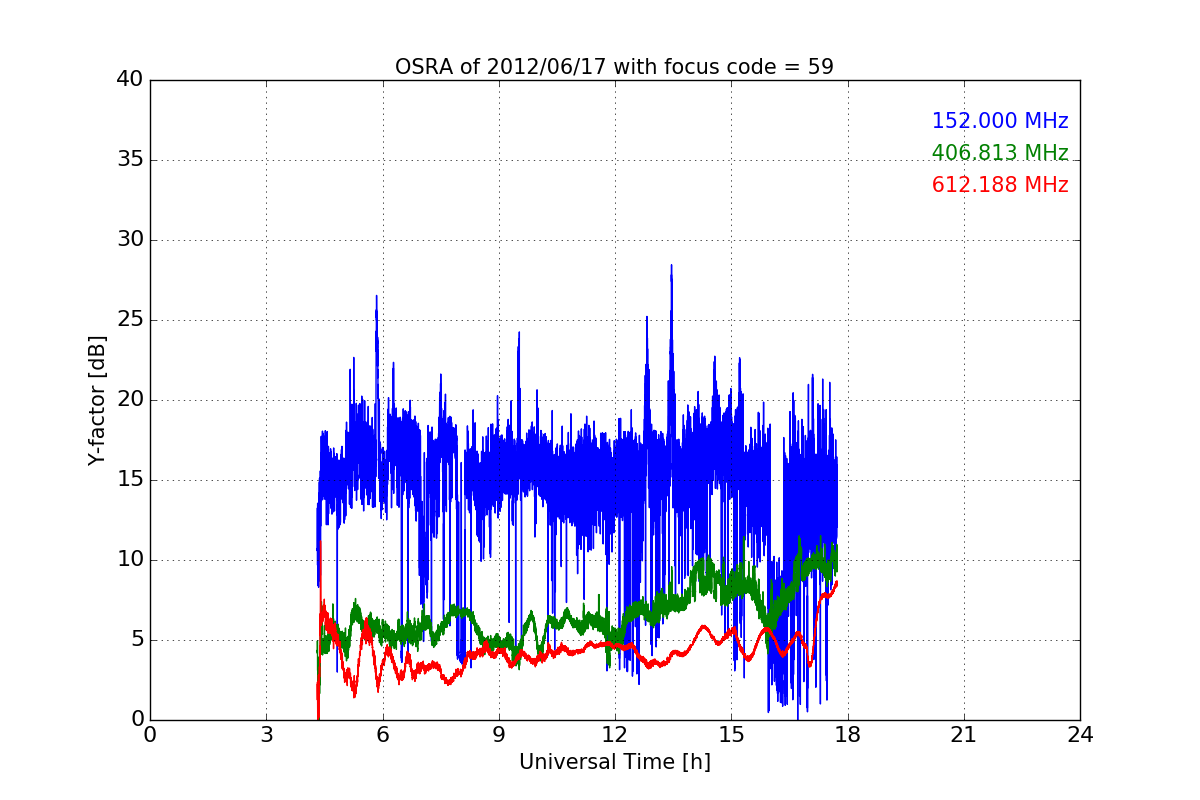The height and width of the screenshot is (800, 1200).
Task: Click the x-axis tick label 12
Action: pyautogui.click(x=615, y=735)
